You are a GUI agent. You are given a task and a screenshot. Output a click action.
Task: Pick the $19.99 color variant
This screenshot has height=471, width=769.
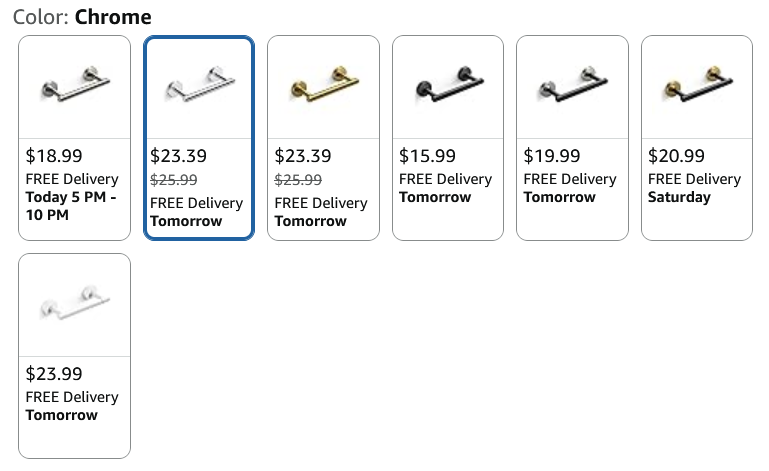[x=572, y=138]
